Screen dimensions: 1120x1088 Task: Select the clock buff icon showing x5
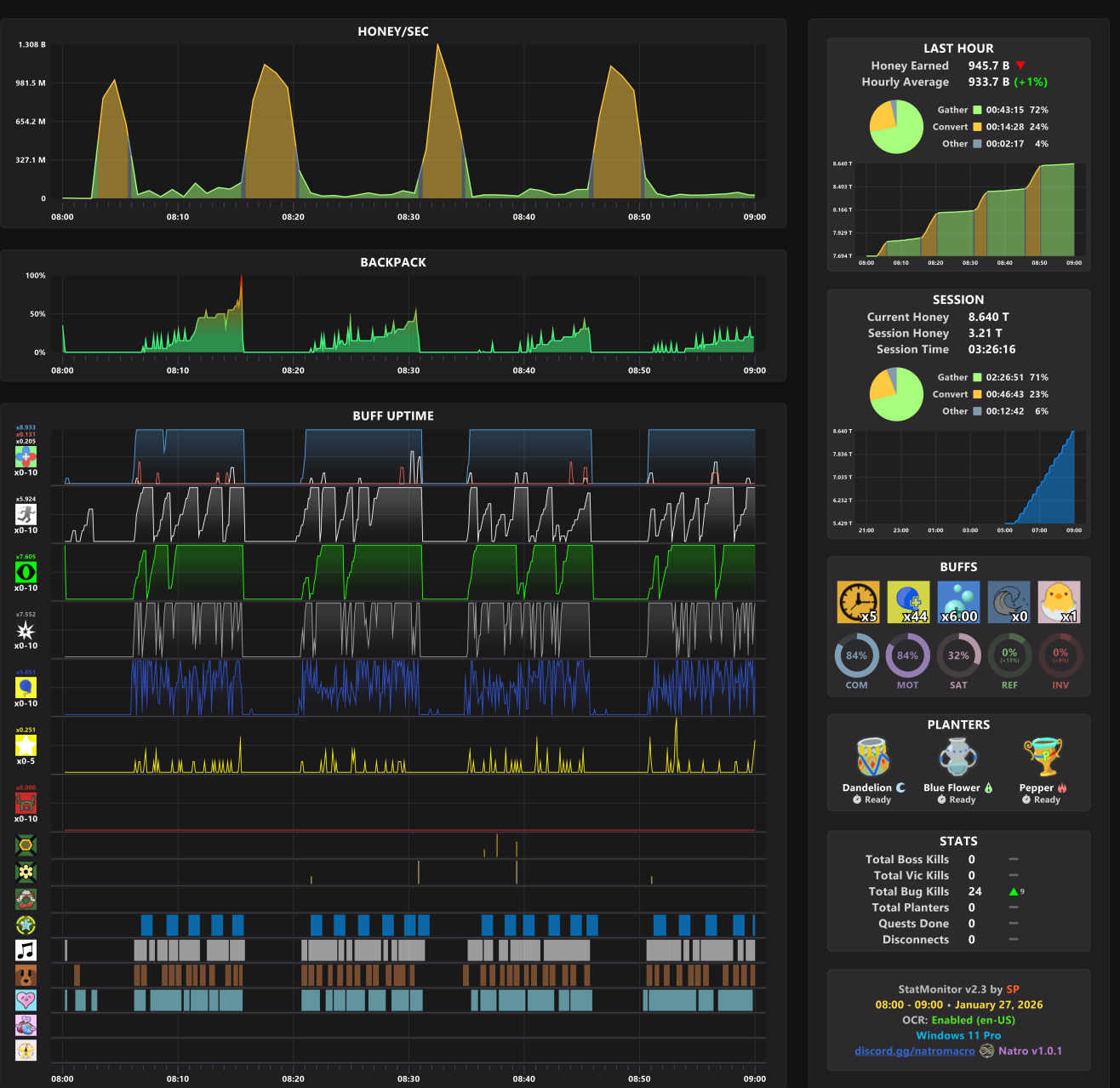pyautogui.click(x=858, y=601)
